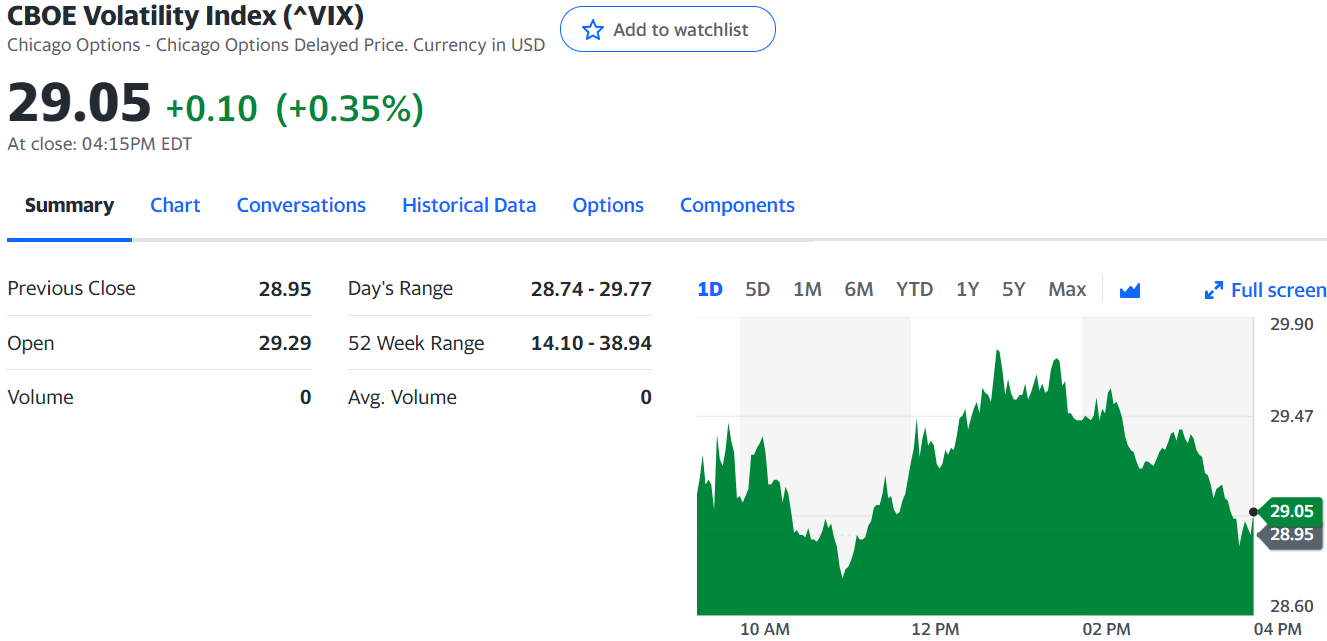
Task: Select the 1D chart range
Action: coord(710,289)
